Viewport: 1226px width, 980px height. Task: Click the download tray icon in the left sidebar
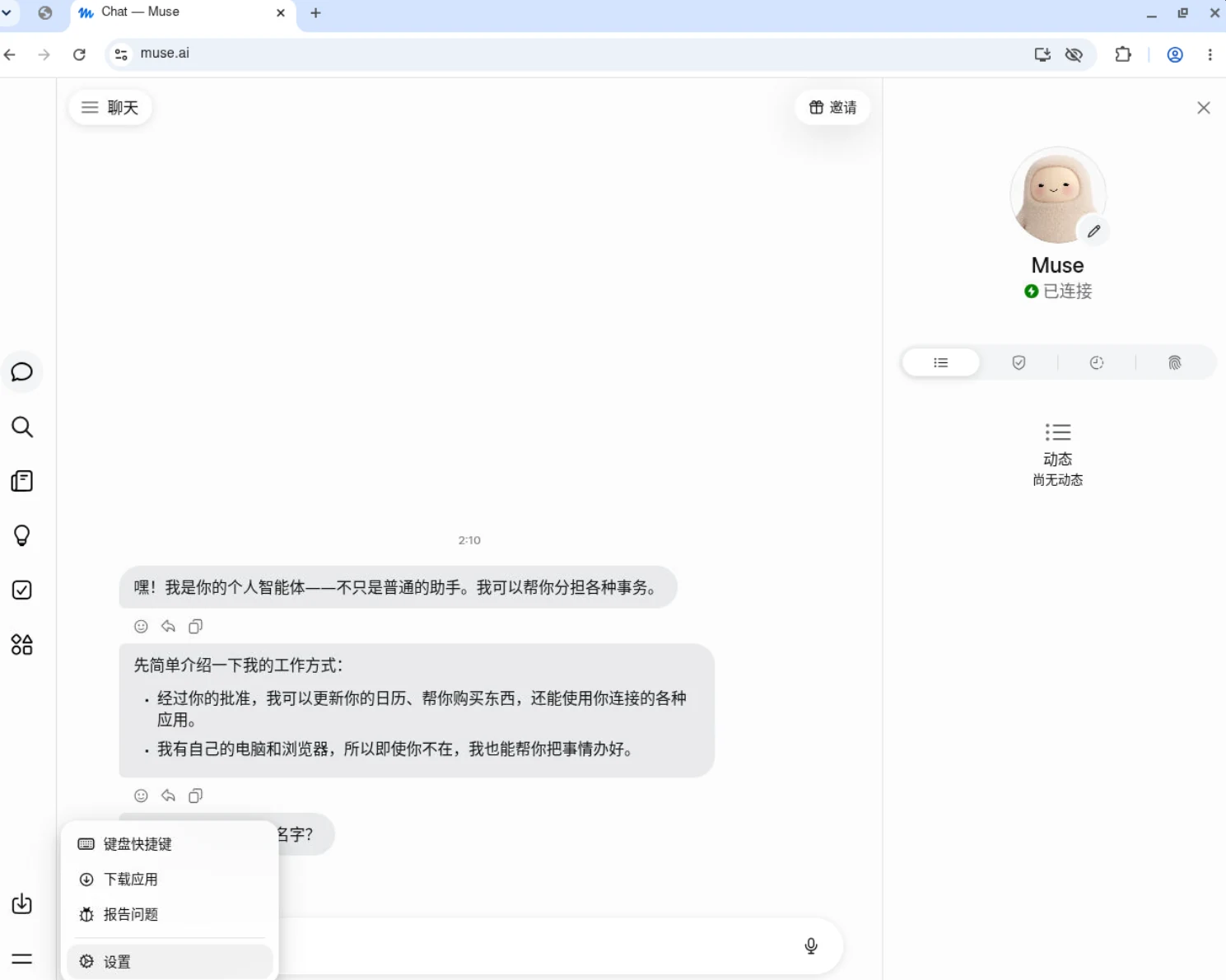click(x=22, y=903)
